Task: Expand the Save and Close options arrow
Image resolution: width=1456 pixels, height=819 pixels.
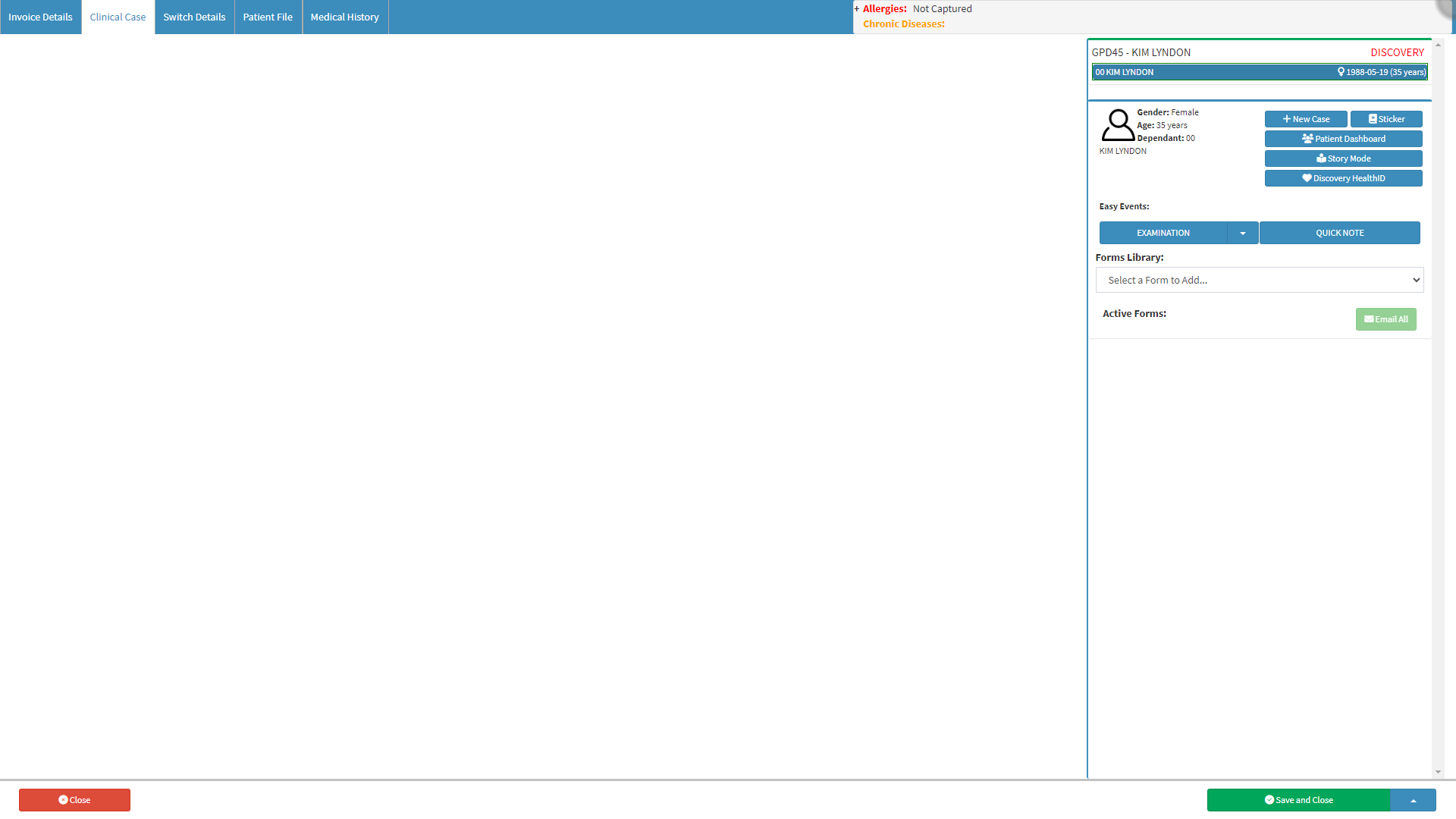Action: [x=1413, y=800]
